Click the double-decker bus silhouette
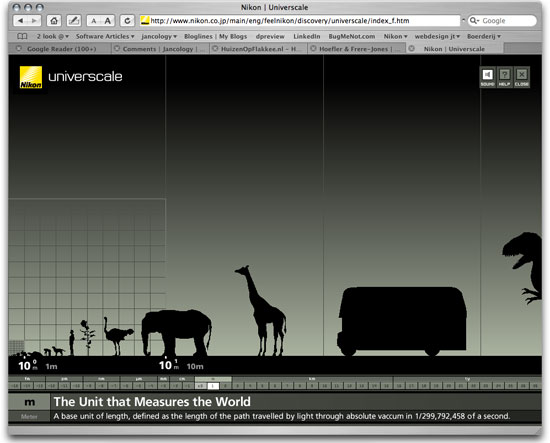Screen dimensions: 550x443 coord(402,321)
